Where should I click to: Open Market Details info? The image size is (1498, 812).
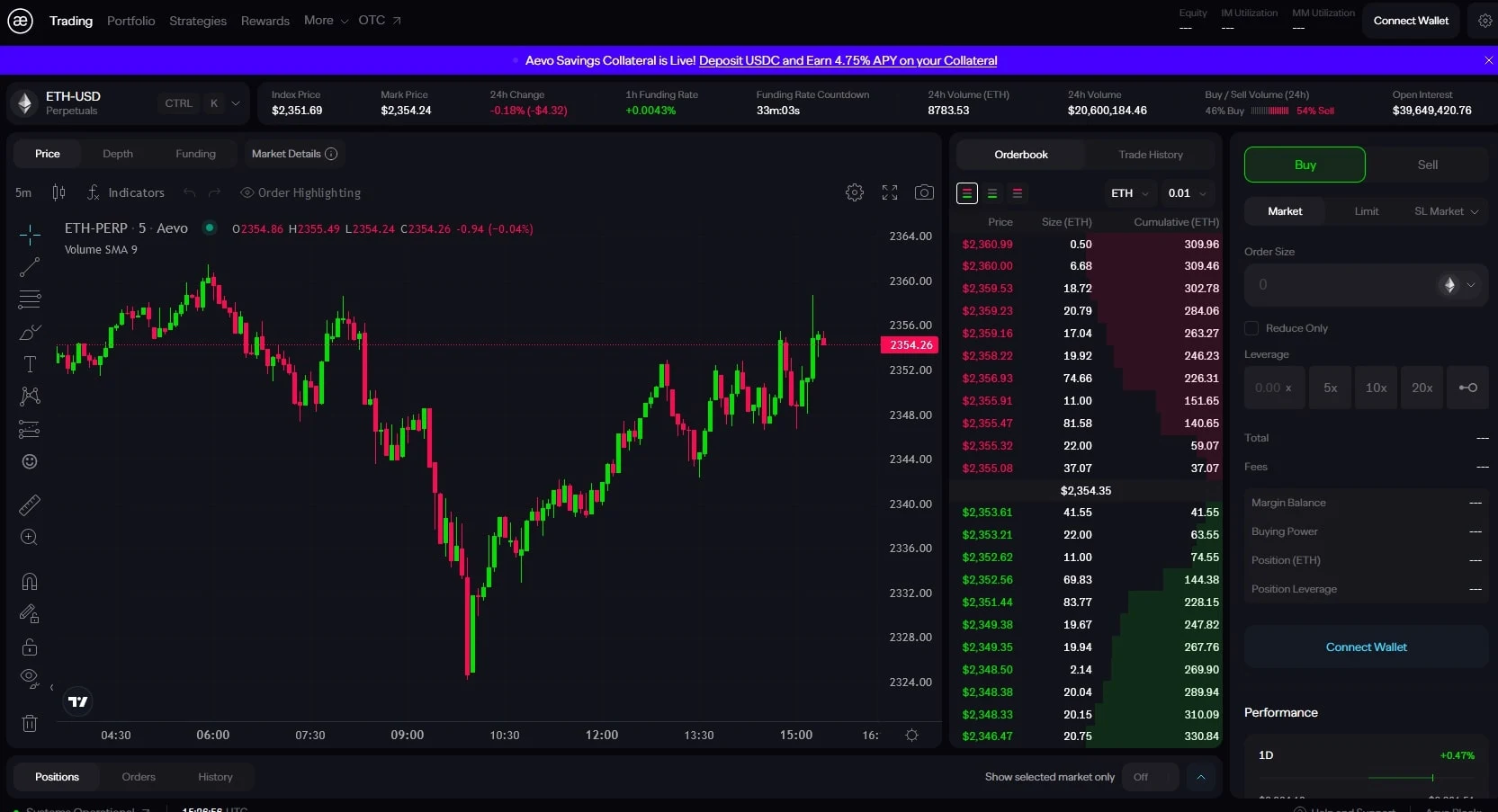coord(294,154)
